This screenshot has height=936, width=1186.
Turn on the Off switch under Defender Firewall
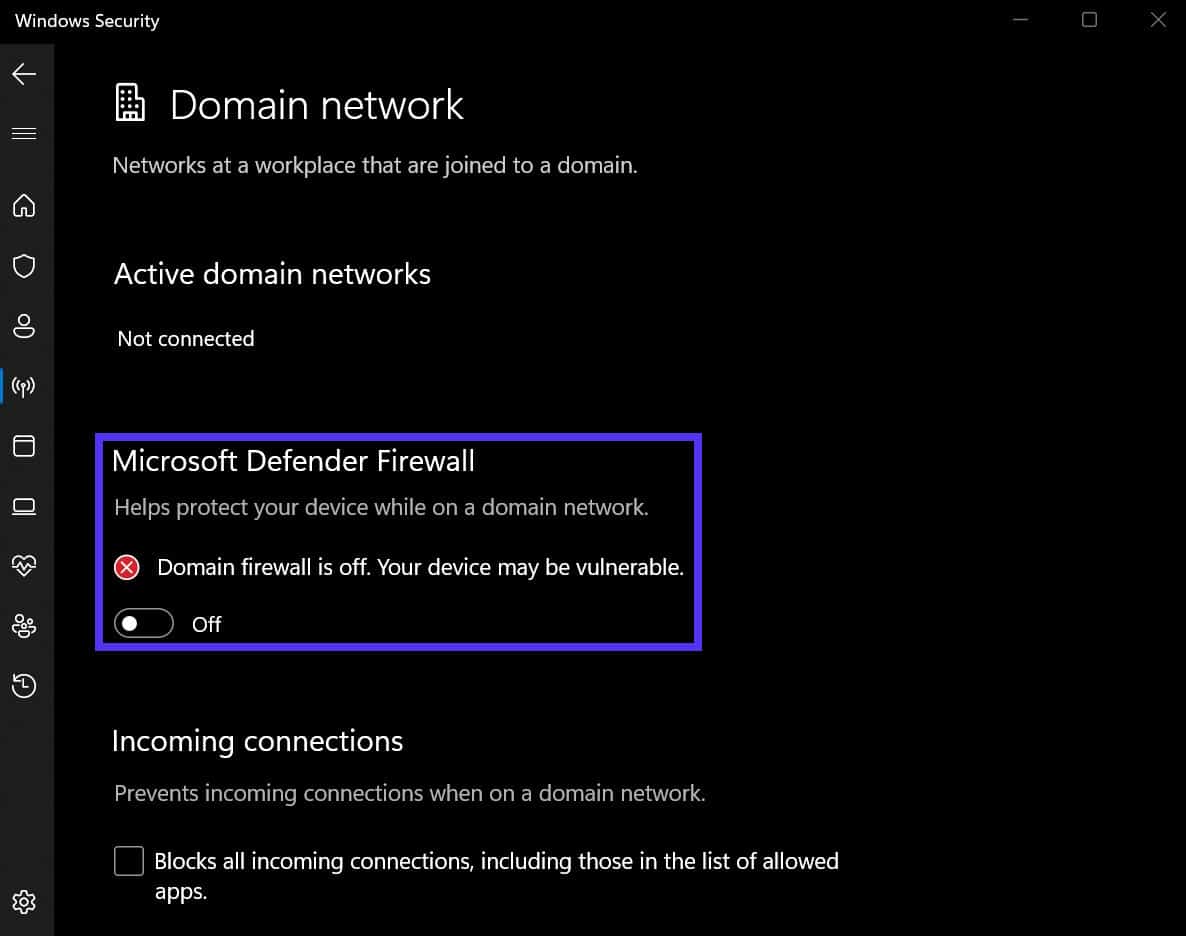click(143, 623)
